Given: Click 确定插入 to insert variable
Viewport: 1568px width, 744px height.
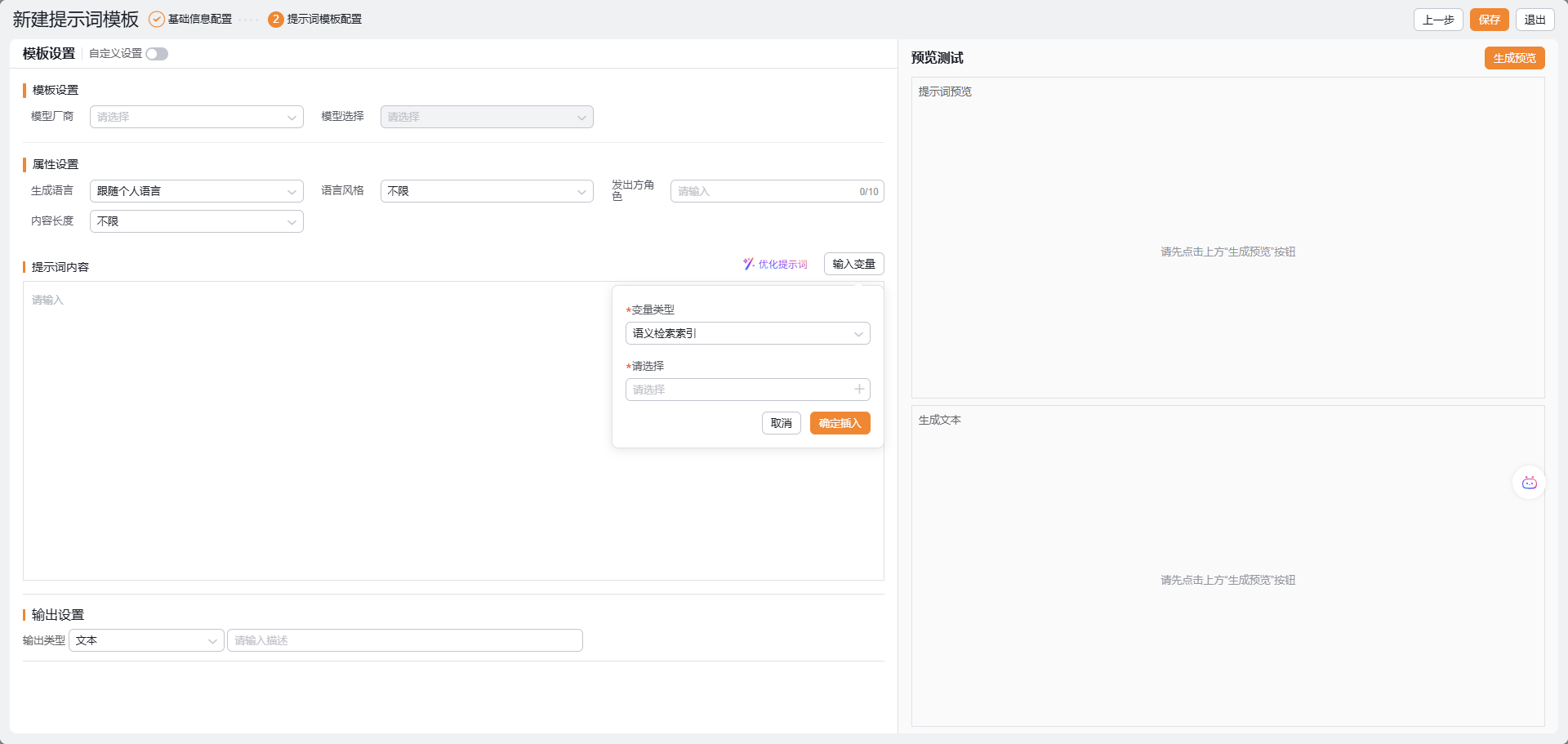Looking at the screenshot, I should tap(840, 423).
